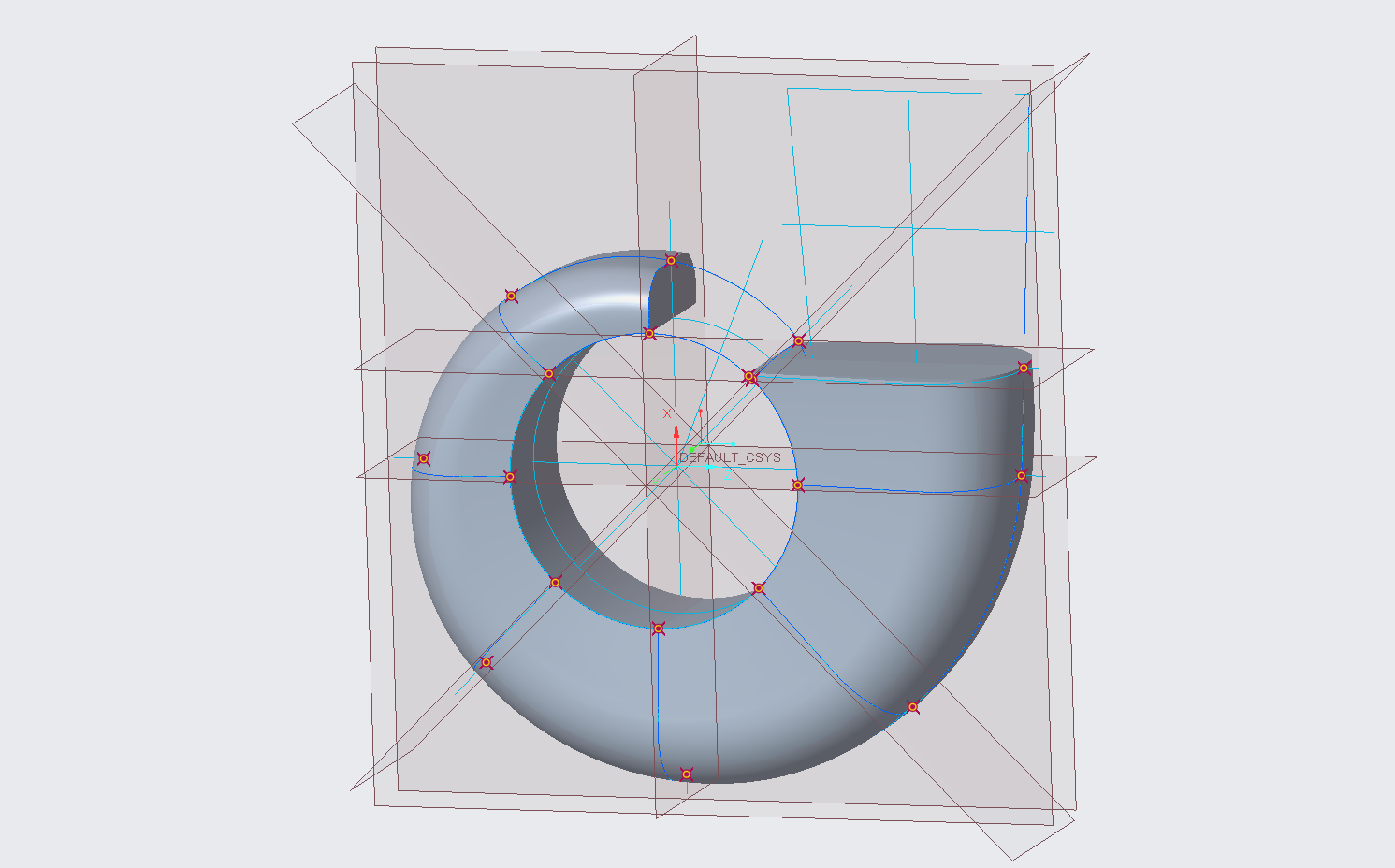Select datum point on upper-left outer edge

tap(511, 296)
